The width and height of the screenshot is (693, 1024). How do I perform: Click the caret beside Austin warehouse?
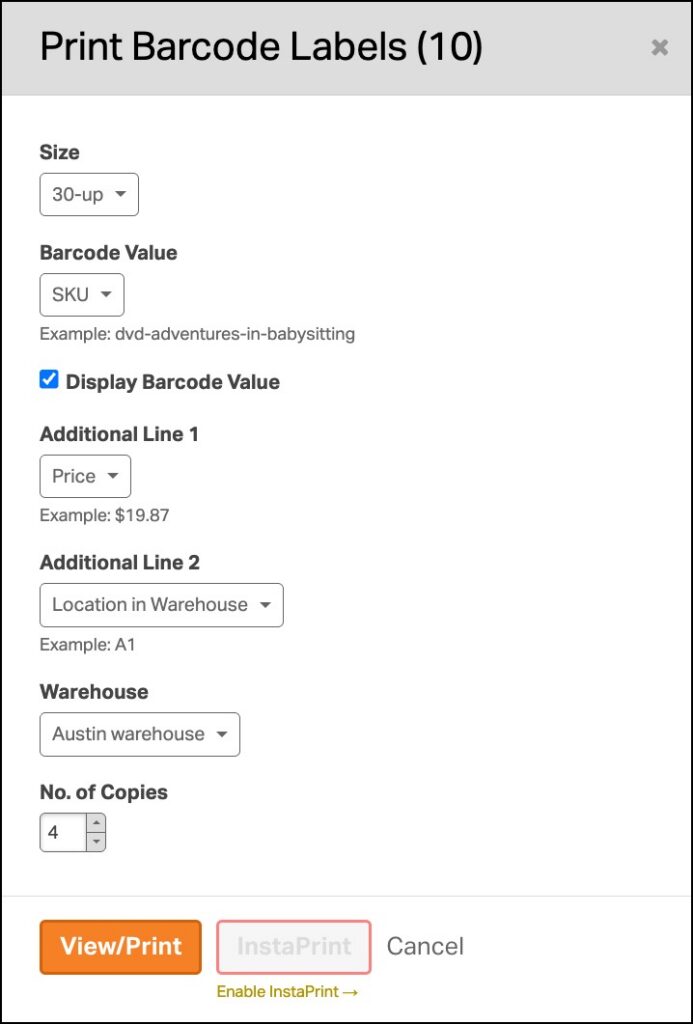(221, 734)
